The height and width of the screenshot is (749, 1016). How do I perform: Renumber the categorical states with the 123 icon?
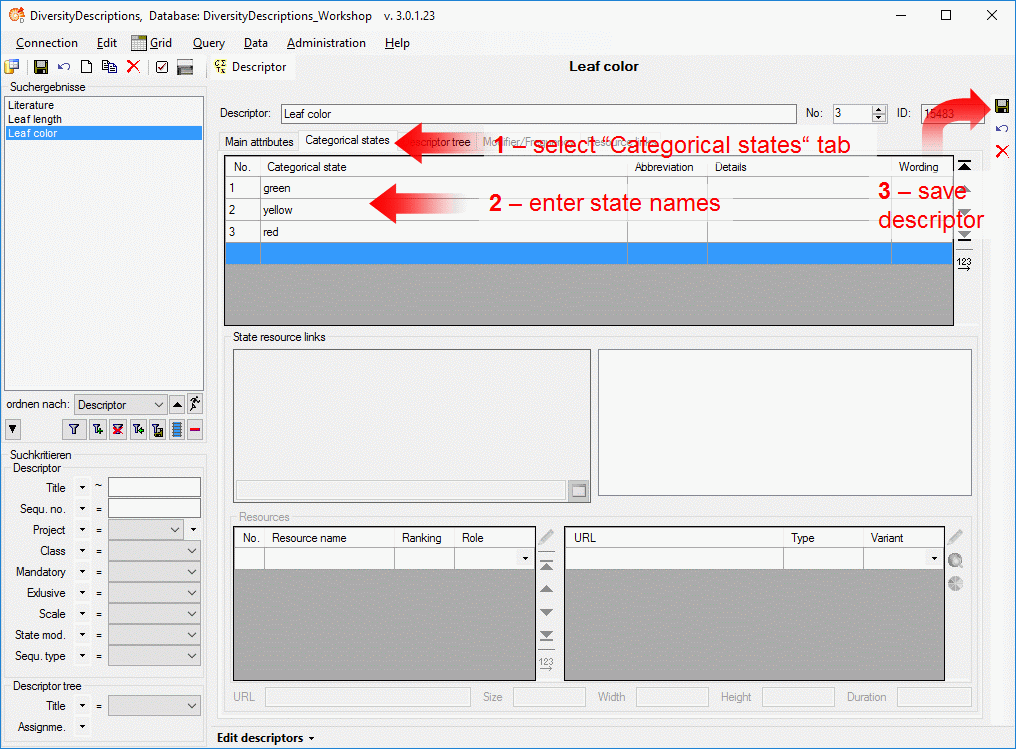(x=964, y=263)
